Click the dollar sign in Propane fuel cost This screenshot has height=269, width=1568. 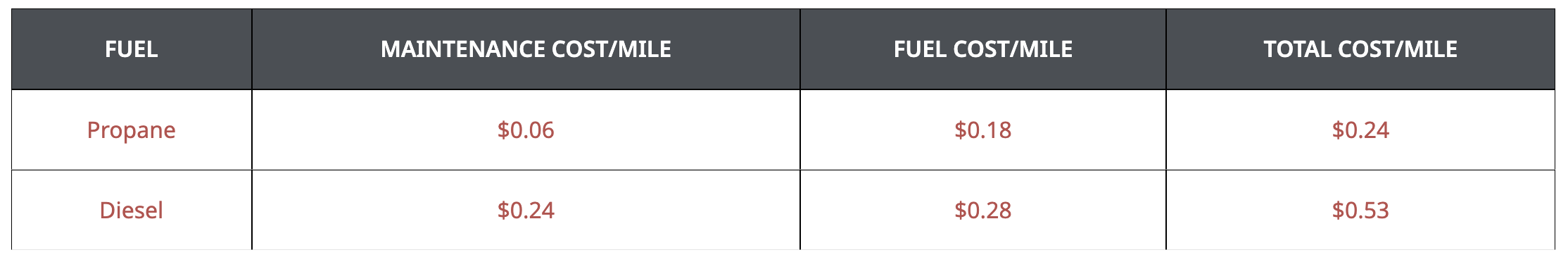pyautogui.click(x=961, y=130)
